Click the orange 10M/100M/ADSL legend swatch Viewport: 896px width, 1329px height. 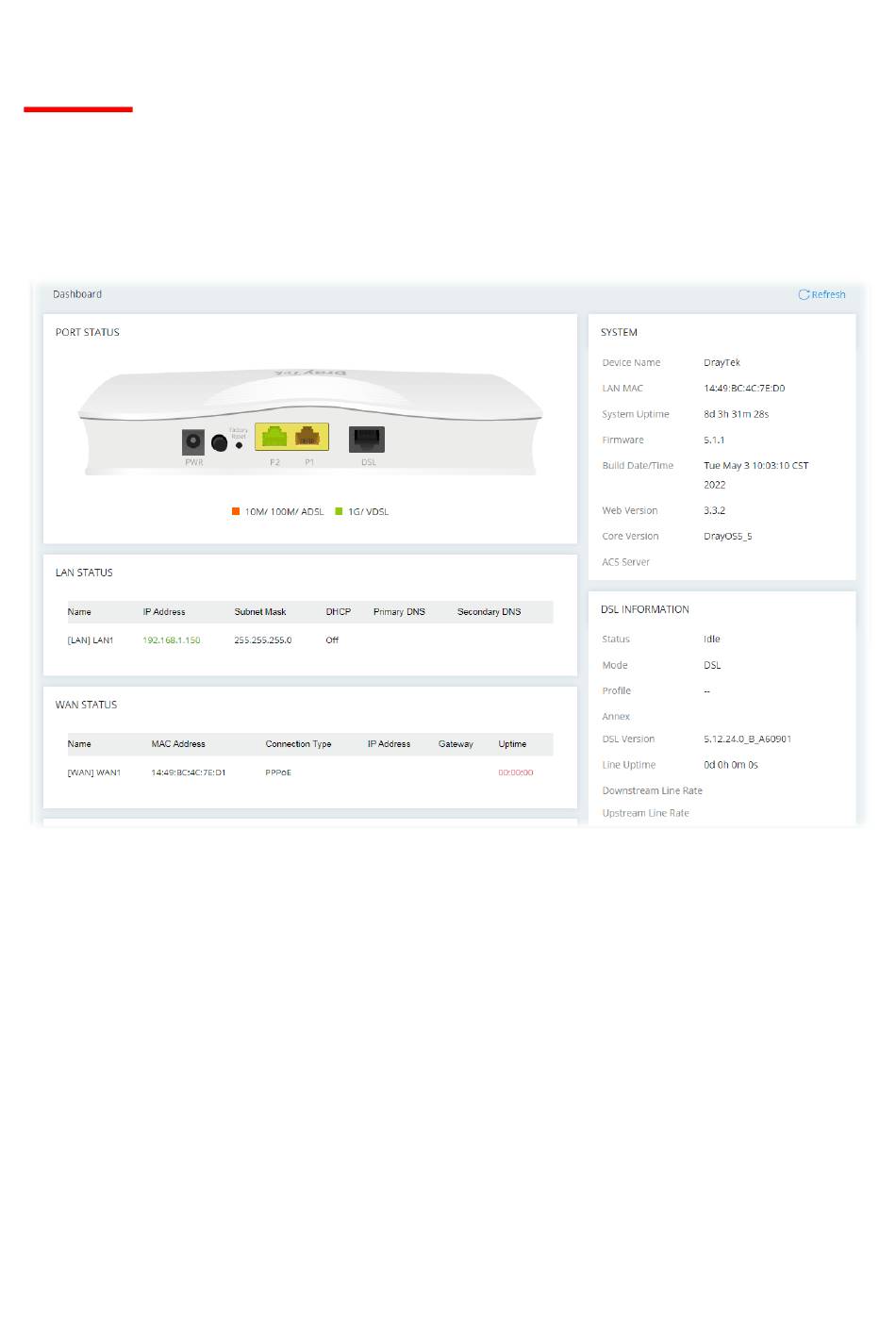[x=236, y=511]
